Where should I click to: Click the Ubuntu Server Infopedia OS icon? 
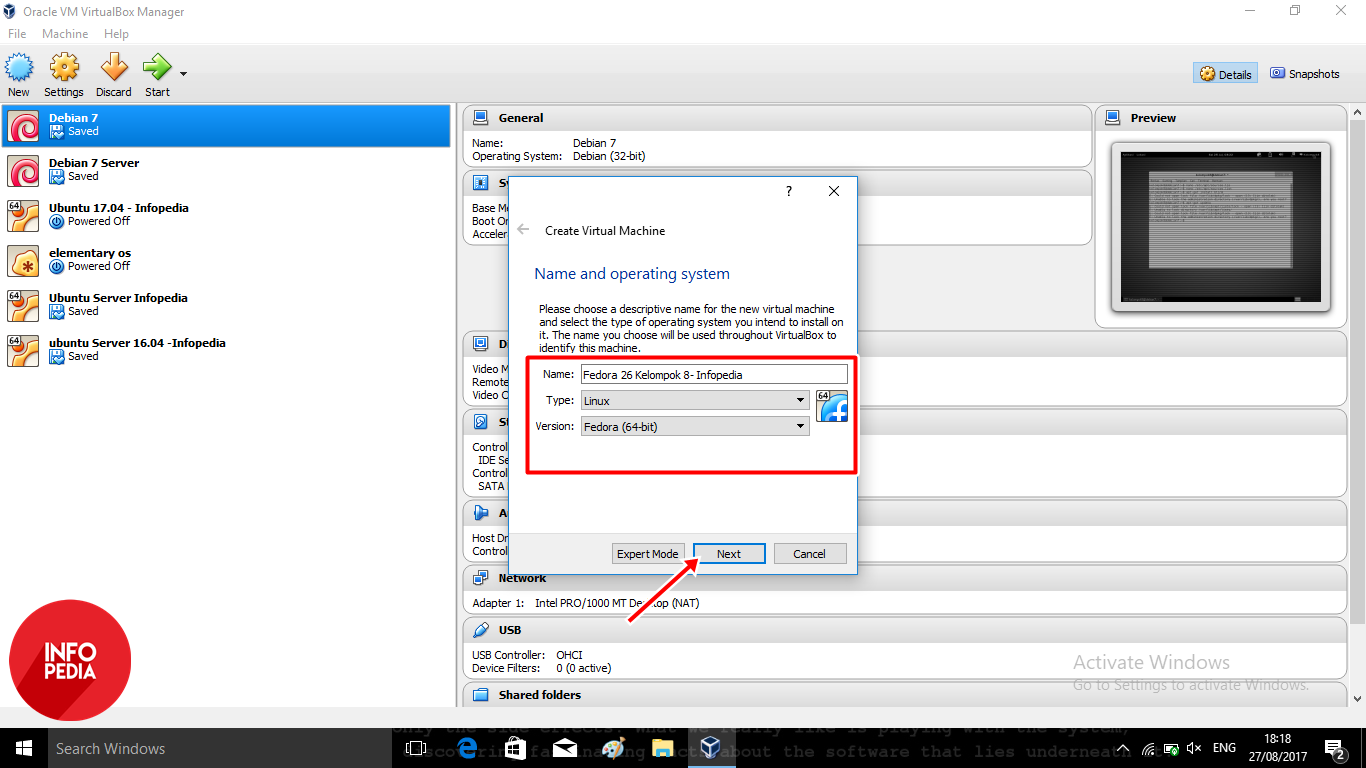click(23, 306)
